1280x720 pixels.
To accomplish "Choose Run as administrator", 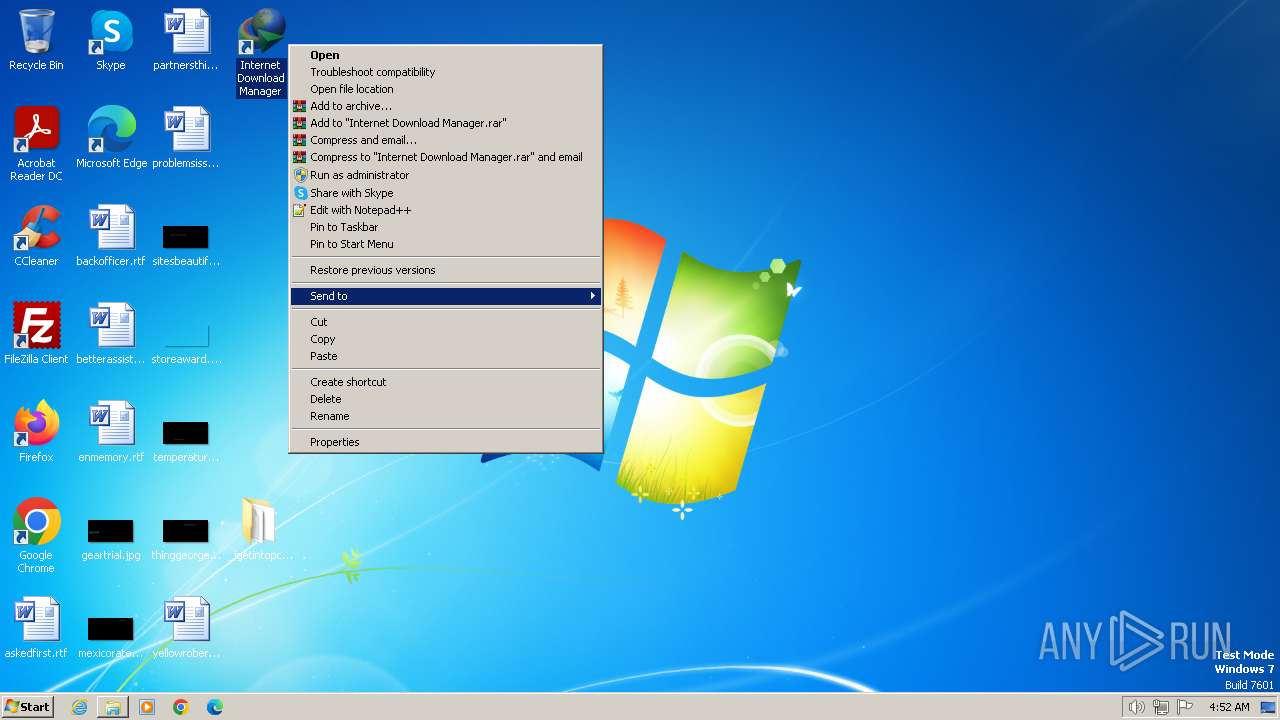I will tap(446, 175).
